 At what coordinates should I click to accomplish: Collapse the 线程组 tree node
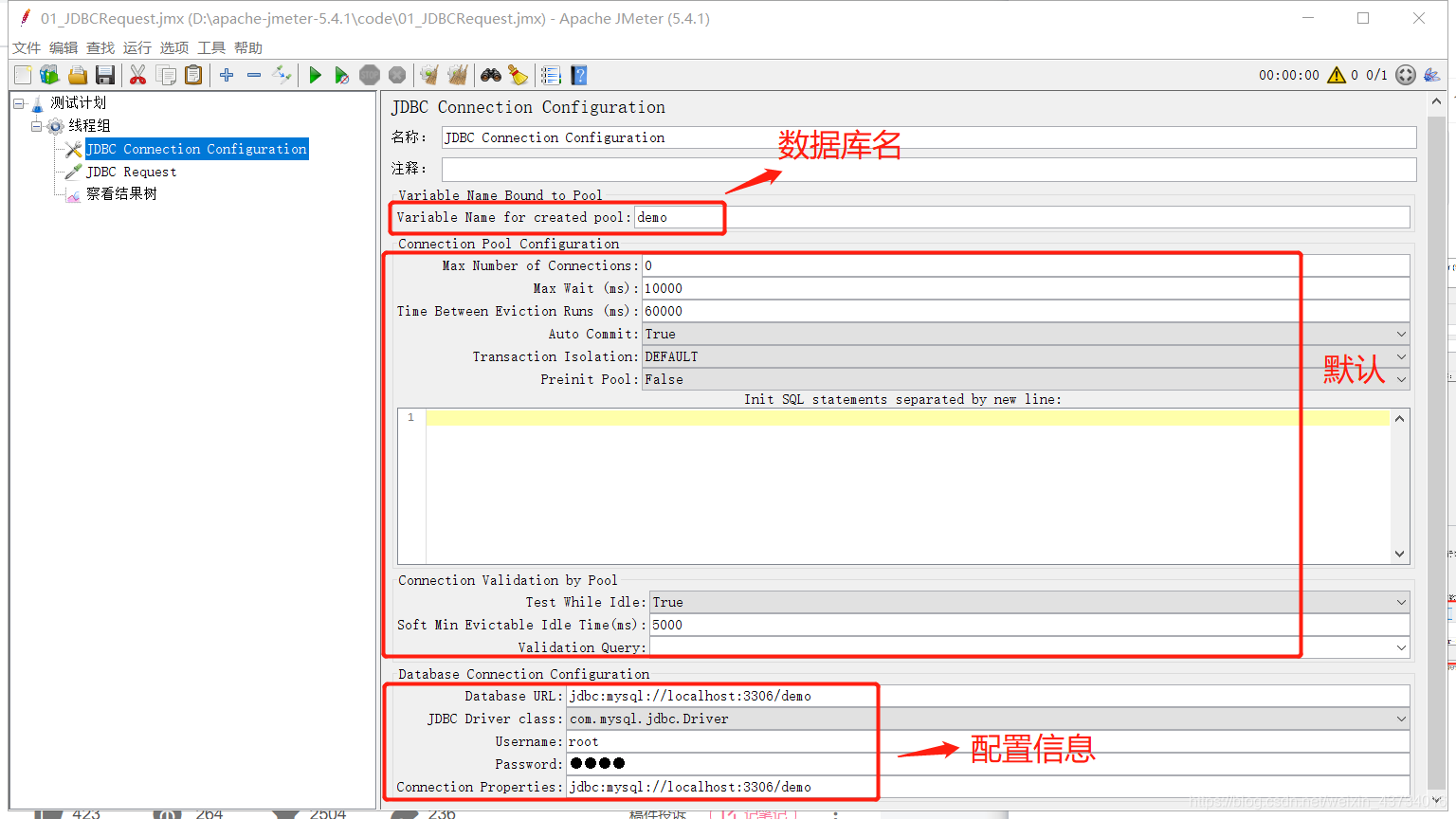point(36,126)
